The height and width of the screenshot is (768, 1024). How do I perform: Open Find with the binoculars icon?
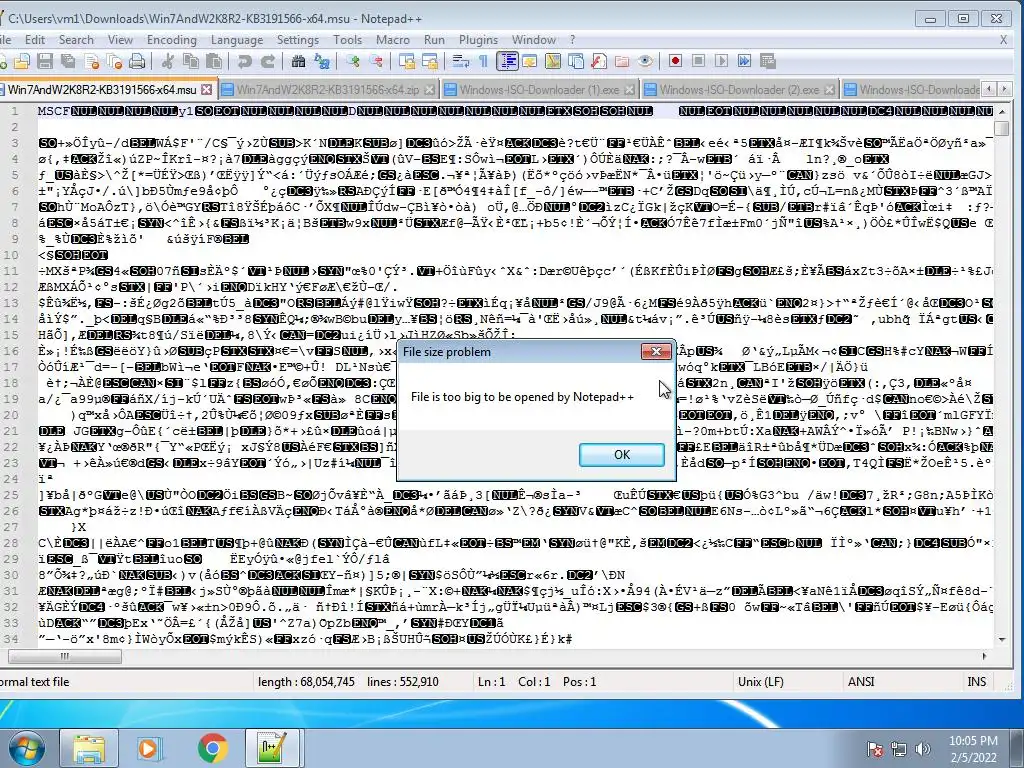tap(298, 61)
